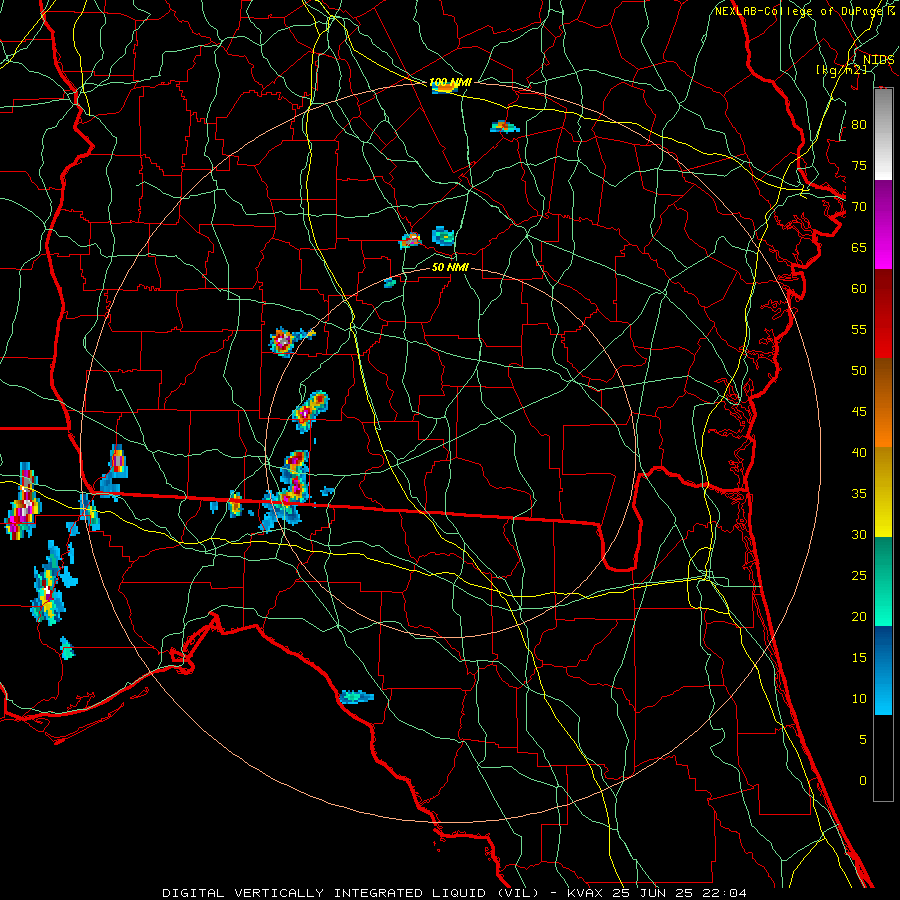Viewport: 900px width, 900px height.
Task: Click the 50 value on the color scale
Action: tap(859, 370)
